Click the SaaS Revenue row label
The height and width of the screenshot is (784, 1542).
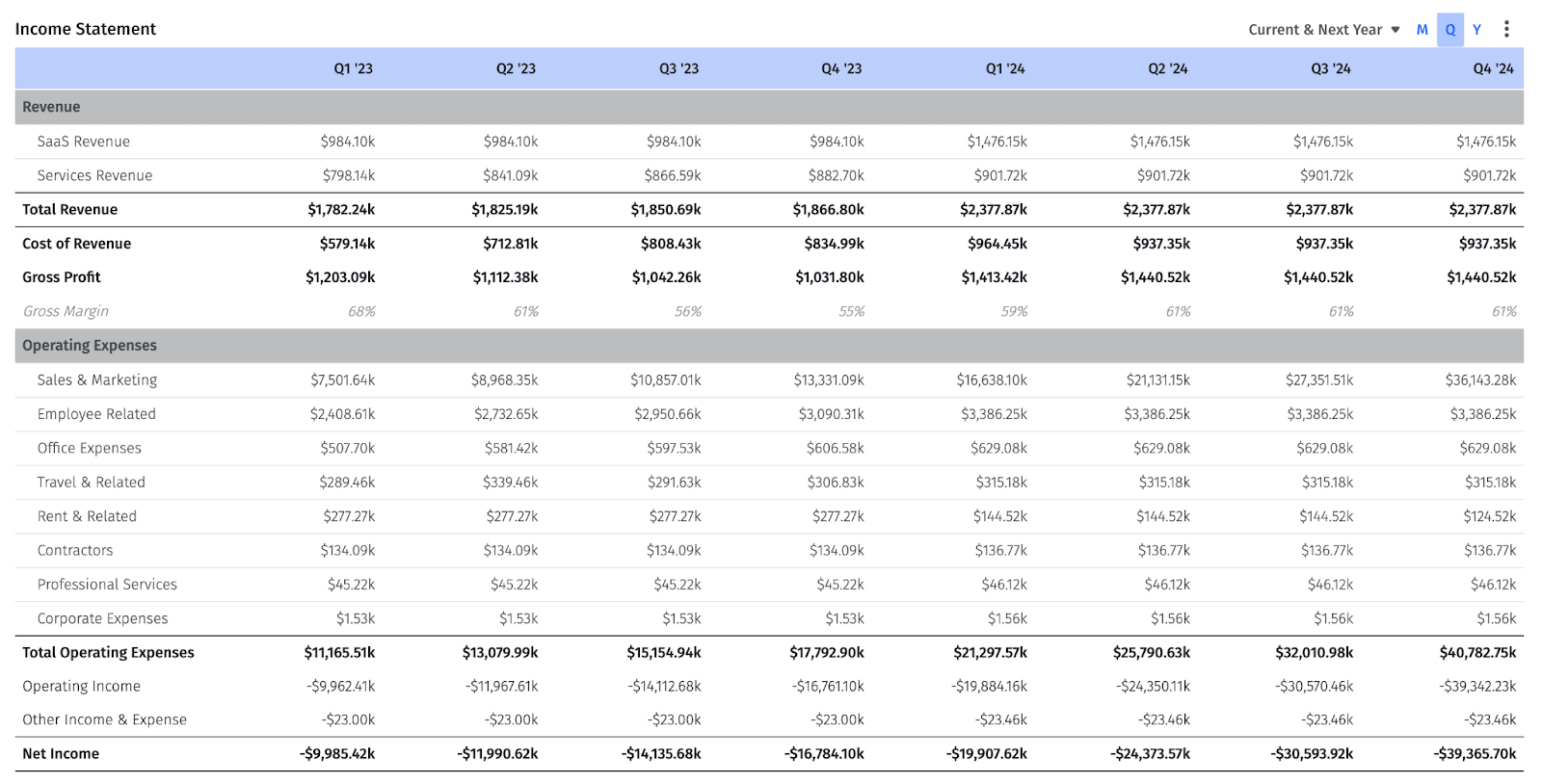pyautogui.click(x=83, y=142)
